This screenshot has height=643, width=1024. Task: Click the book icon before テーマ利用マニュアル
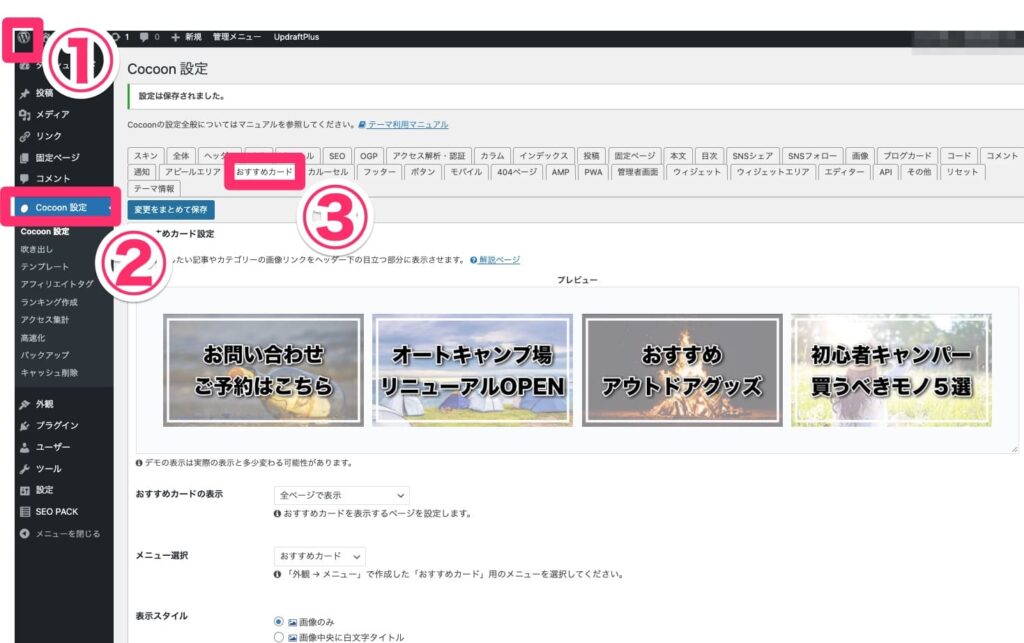click(x=362, y=124)
